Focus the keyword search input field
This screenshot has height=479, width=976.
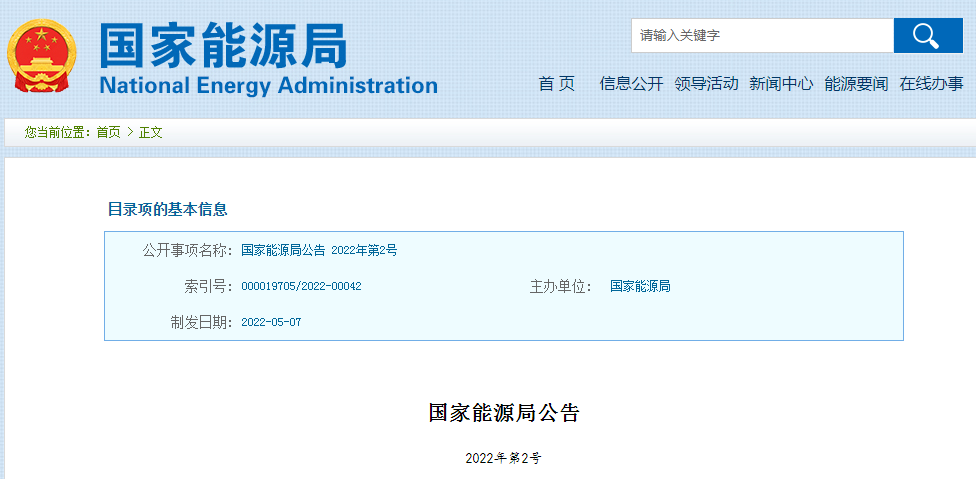761,36
